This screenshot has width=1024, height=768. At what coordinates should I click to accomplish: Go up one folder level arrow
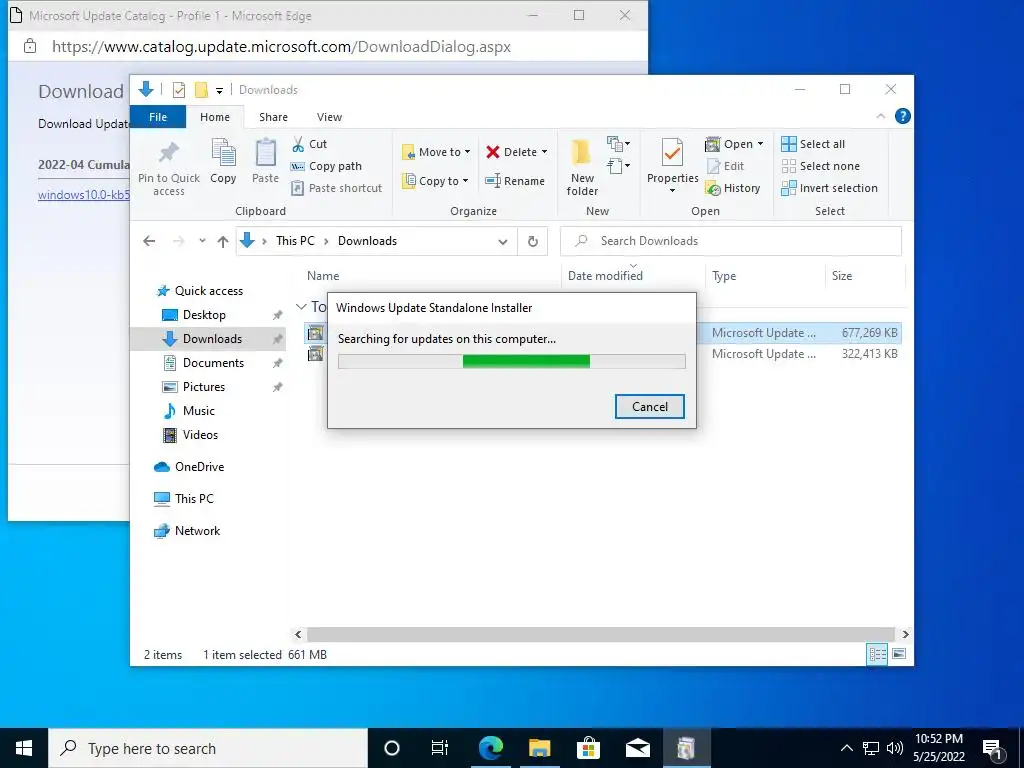(223, 241)
